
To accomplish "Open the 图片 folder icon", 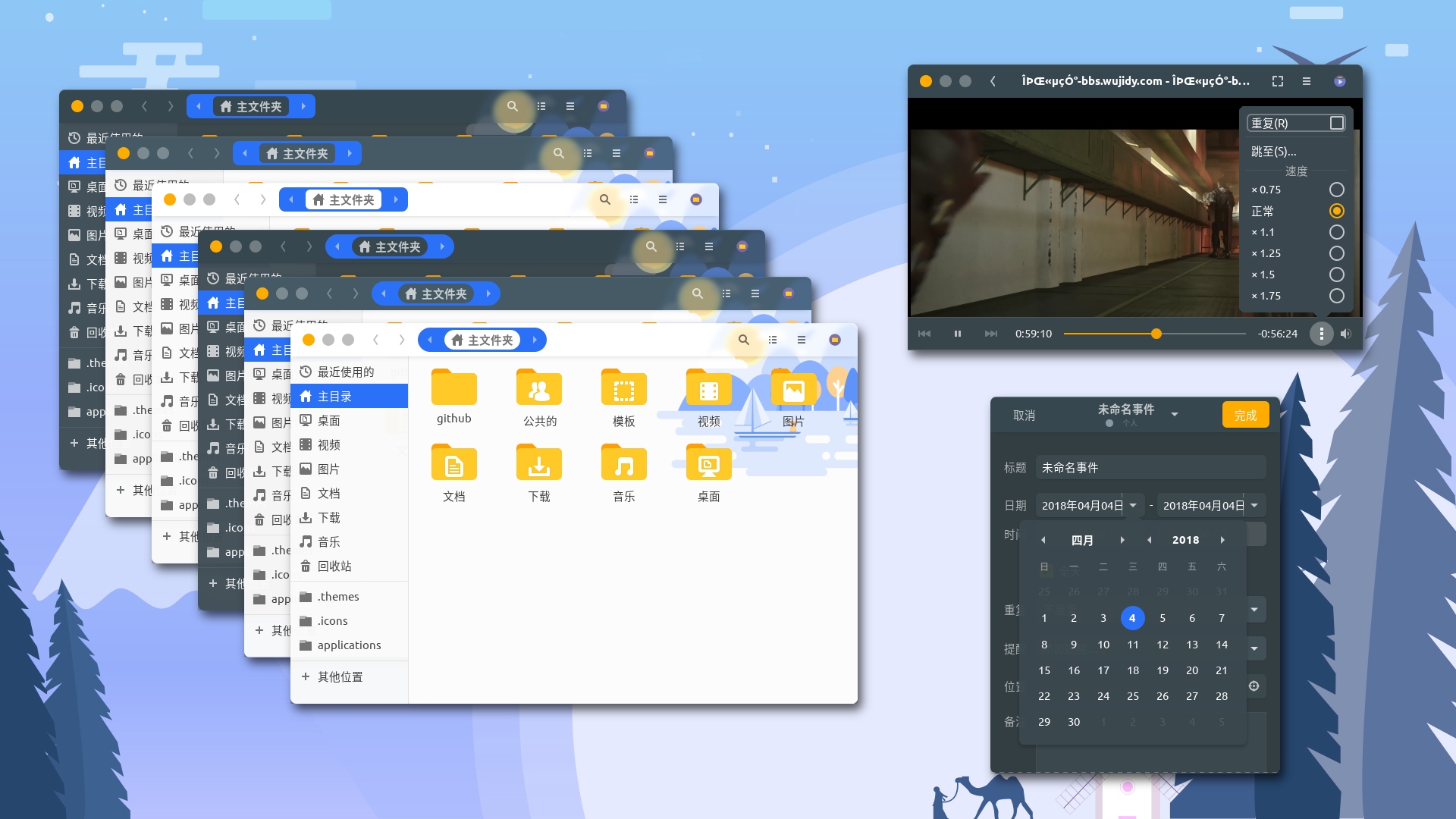I will coord(793,388).
